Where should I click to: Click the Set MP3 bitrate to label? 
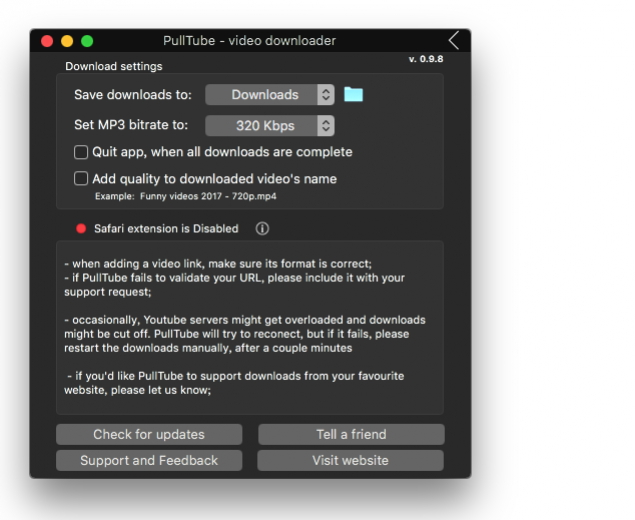(131, 125)
